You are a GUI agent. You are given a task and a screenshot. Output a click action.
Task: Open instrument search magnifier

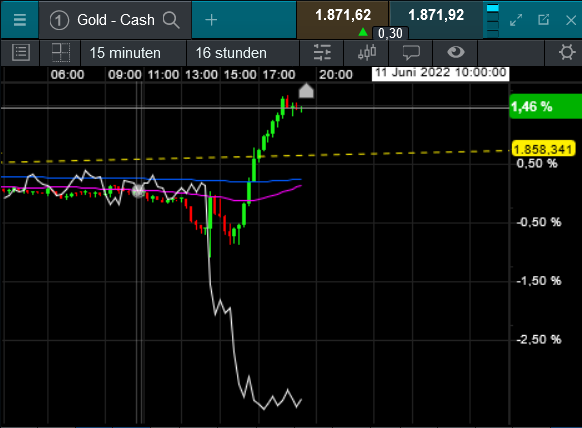[171, 20]
